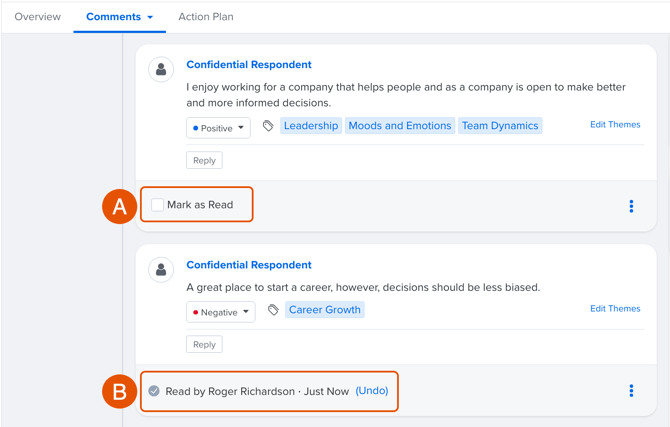Click Edit Themes on the first comment
Viewport: 670px width, 427px height.
[615, 125]
